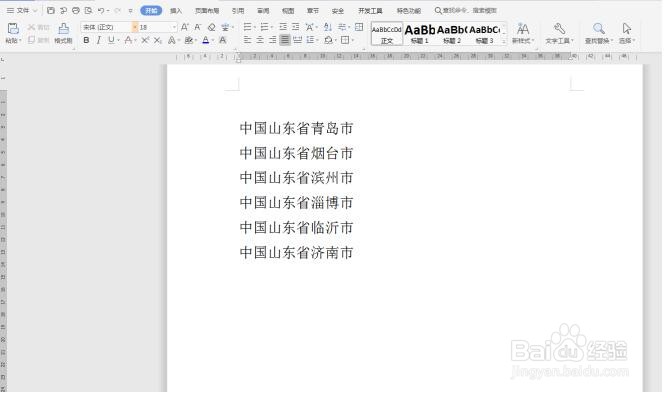The image size is (666, 395).
Task: Open the New Style (新样式) tool
Action: click(523, 33)
